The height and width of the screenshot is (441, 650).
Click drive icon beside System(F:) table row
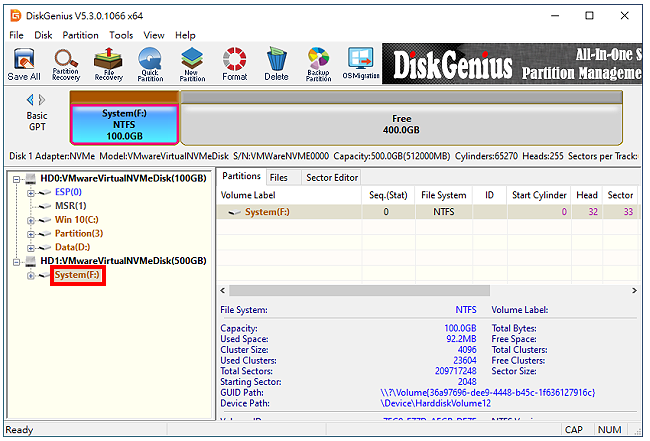click(x=235, y=213)
